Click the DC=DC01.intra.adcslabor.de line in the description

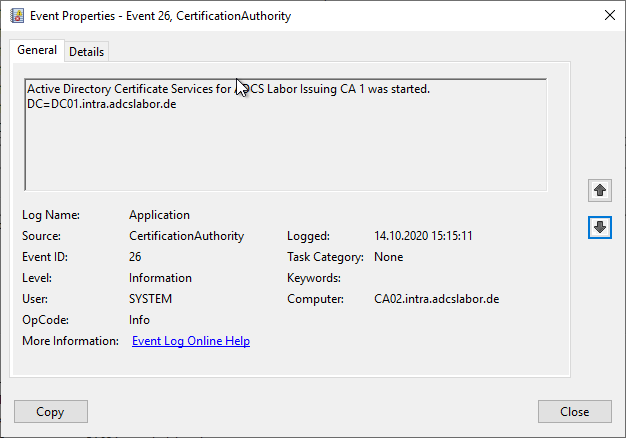[x=102, y=104]
